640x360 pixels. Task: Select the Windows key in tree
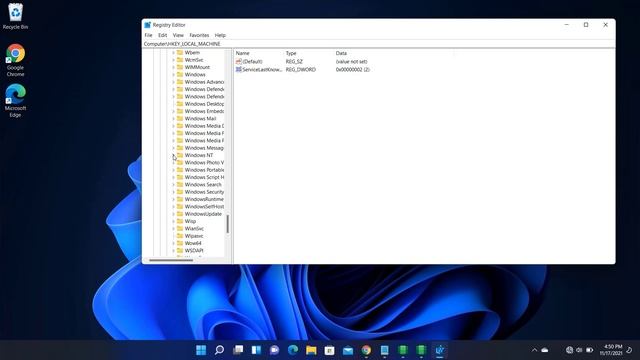point(195,75)
